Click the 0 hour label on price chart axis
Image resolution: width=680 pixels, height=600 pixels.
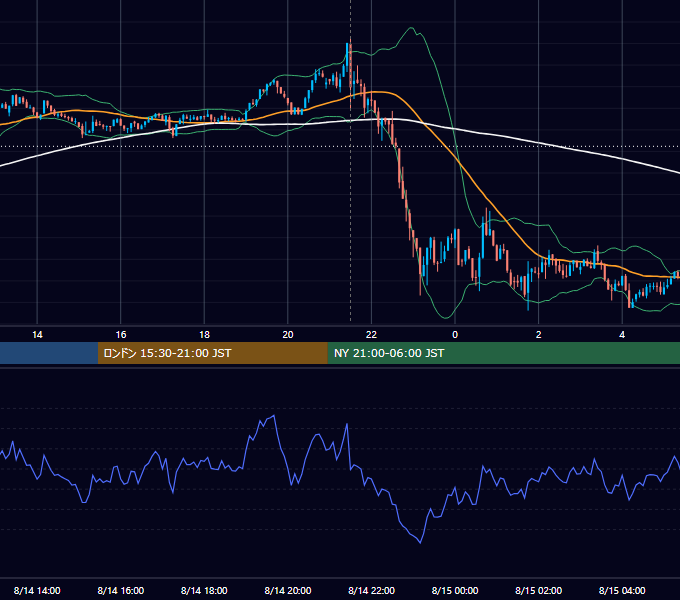(455, 335)
